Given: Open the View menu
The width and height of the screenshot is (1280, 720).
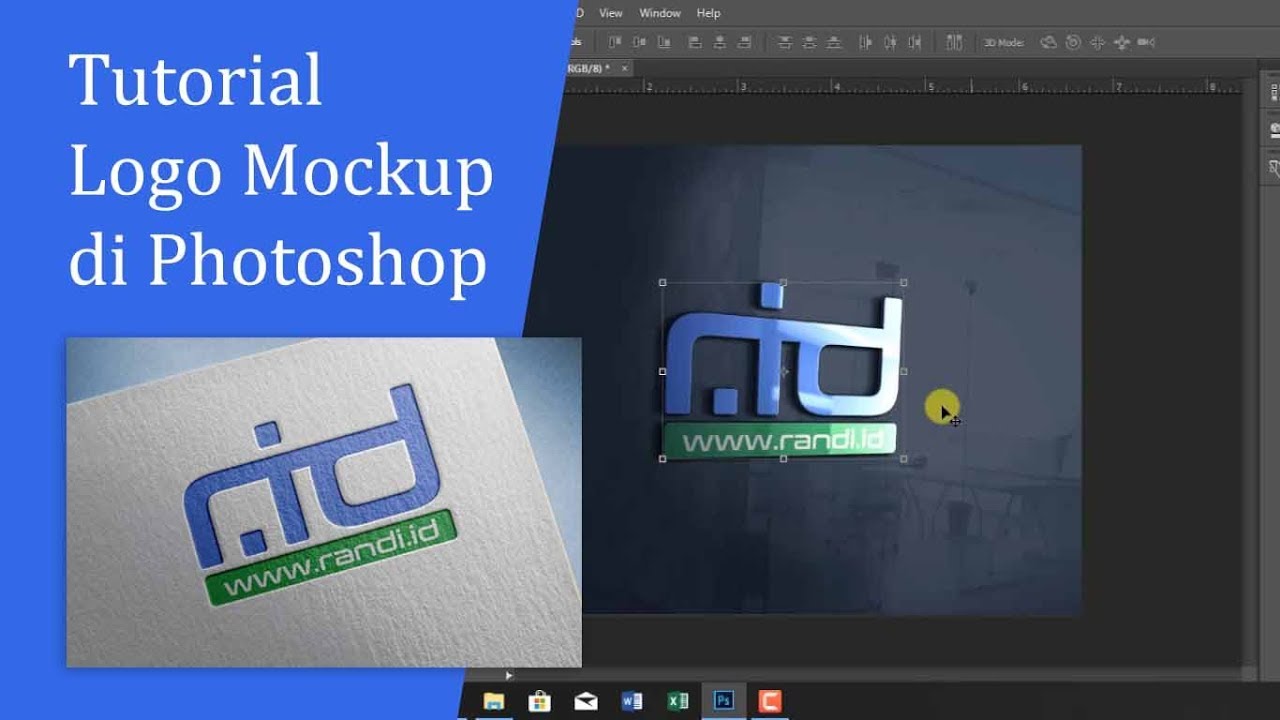Looking at the screenshot, I should 610,13.
